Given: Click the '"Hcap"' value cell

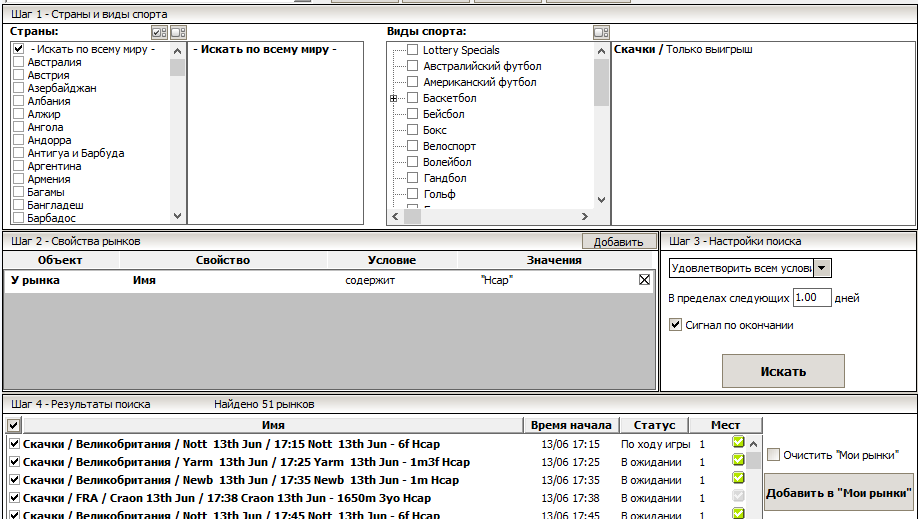Looking at the screenshot, I should (496, 281).
